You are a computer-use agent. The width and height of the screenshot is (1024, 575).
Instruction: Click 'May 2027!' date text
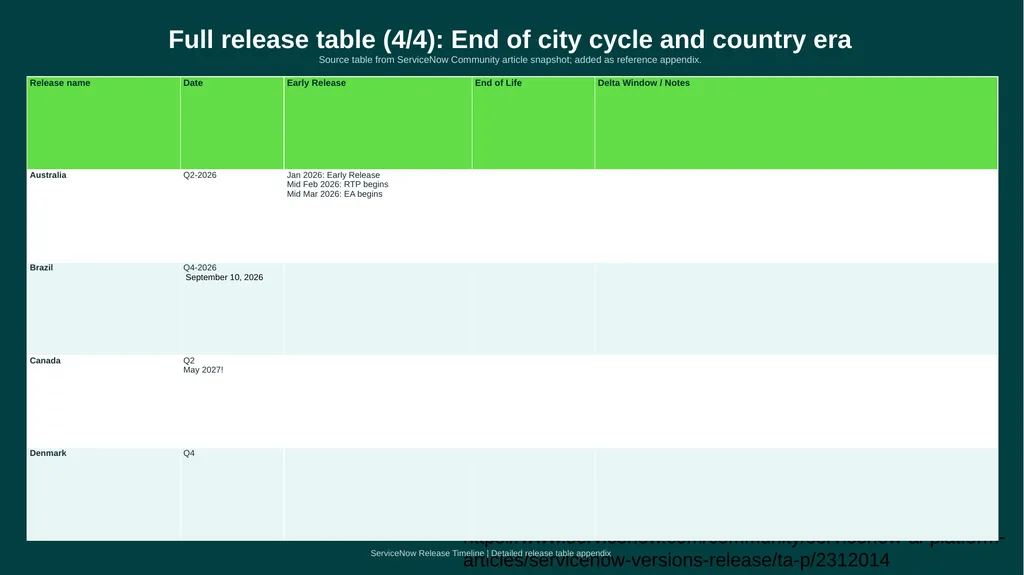203,370
